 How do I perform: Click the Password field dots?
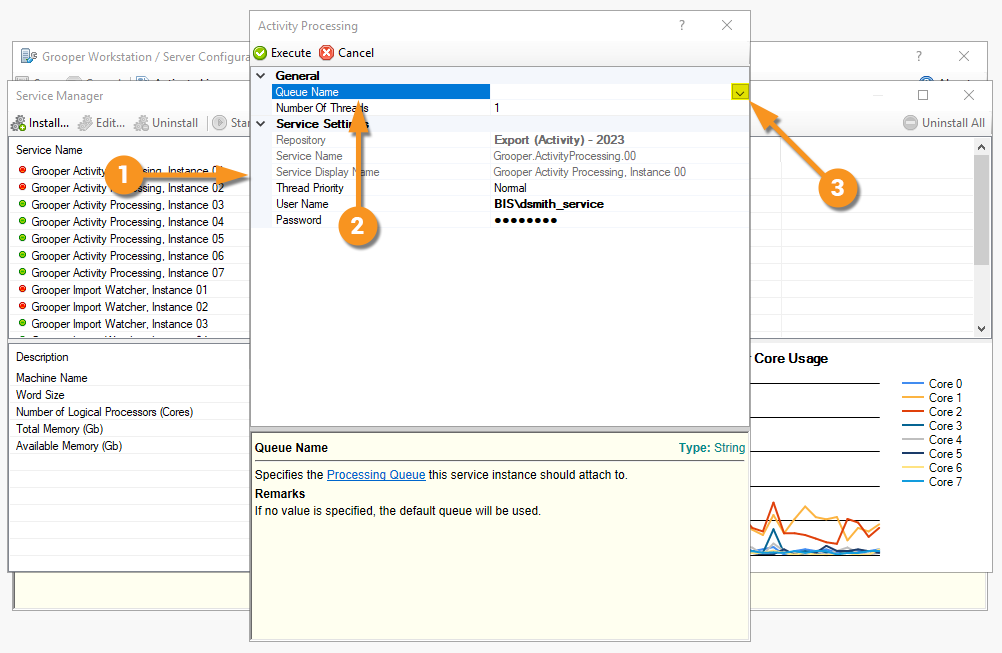[525, 220]
